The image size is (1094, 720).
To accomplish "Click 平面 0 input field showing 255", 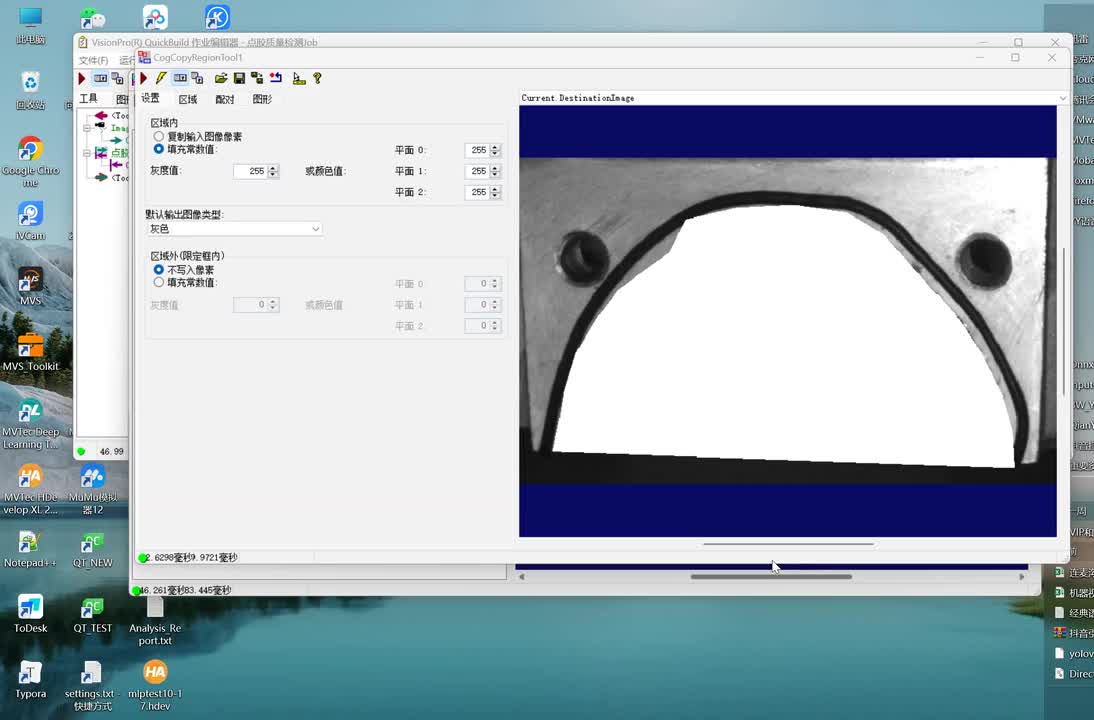I will [x=477, y=150].
